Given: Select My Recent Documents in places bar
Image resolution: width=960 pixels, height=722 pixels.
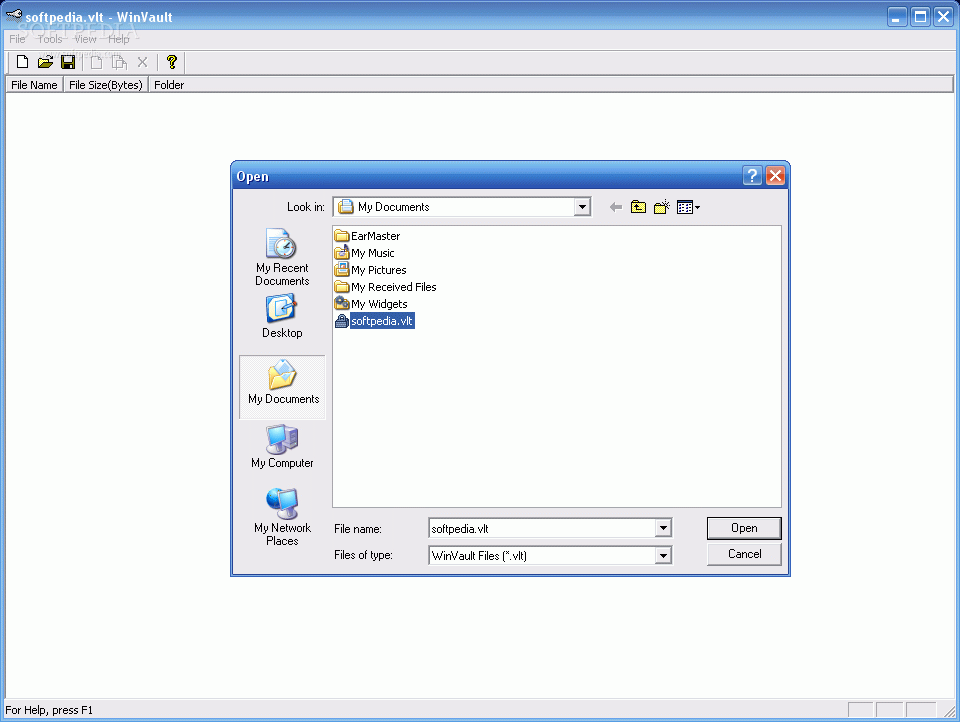Looking at the screenshot, I should [282, 257].
